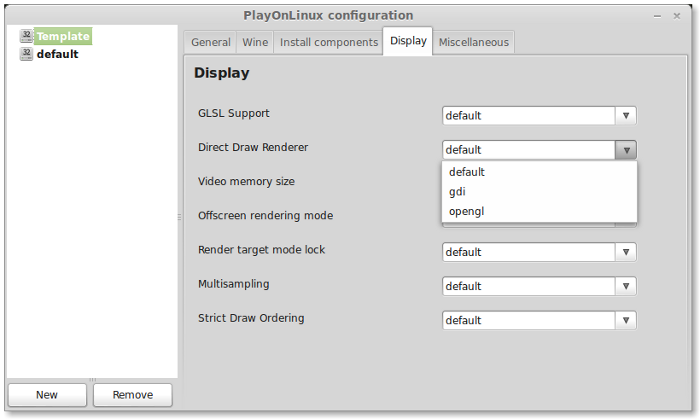Choose default in Direct Draw Renderer list
Viewport: 700px width, 419px height.
[539, 172]
